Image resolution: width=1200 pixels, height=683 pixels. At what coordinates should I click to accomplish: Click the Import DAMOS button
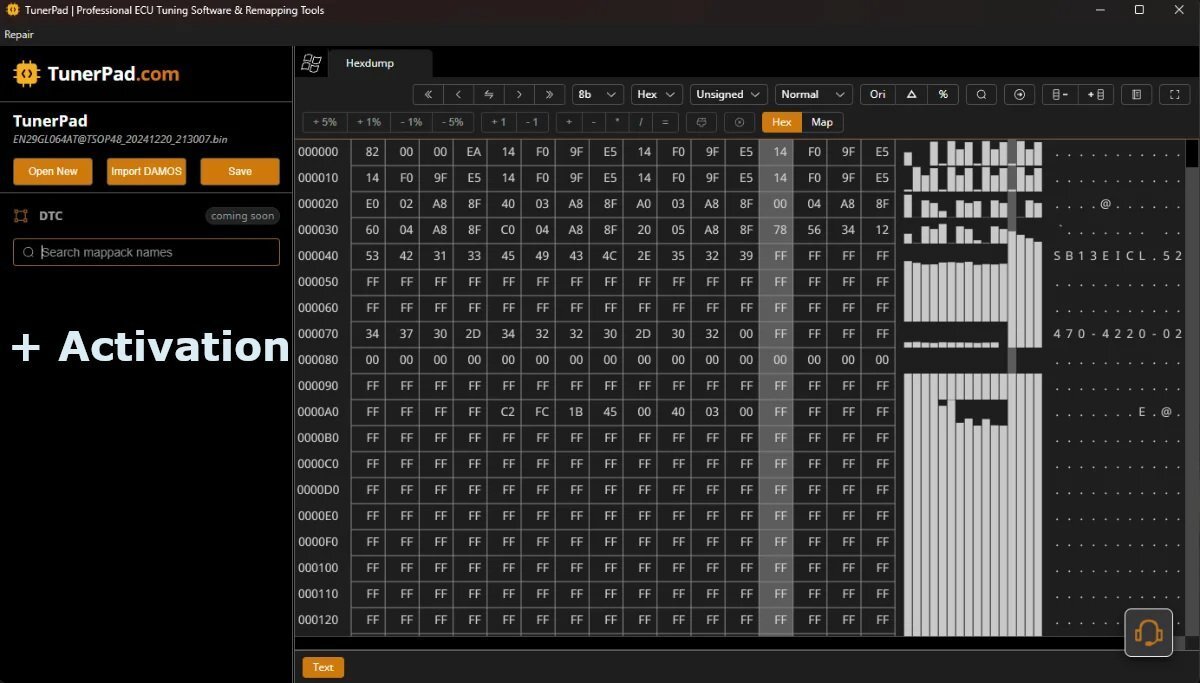click(x=146, y=171)
